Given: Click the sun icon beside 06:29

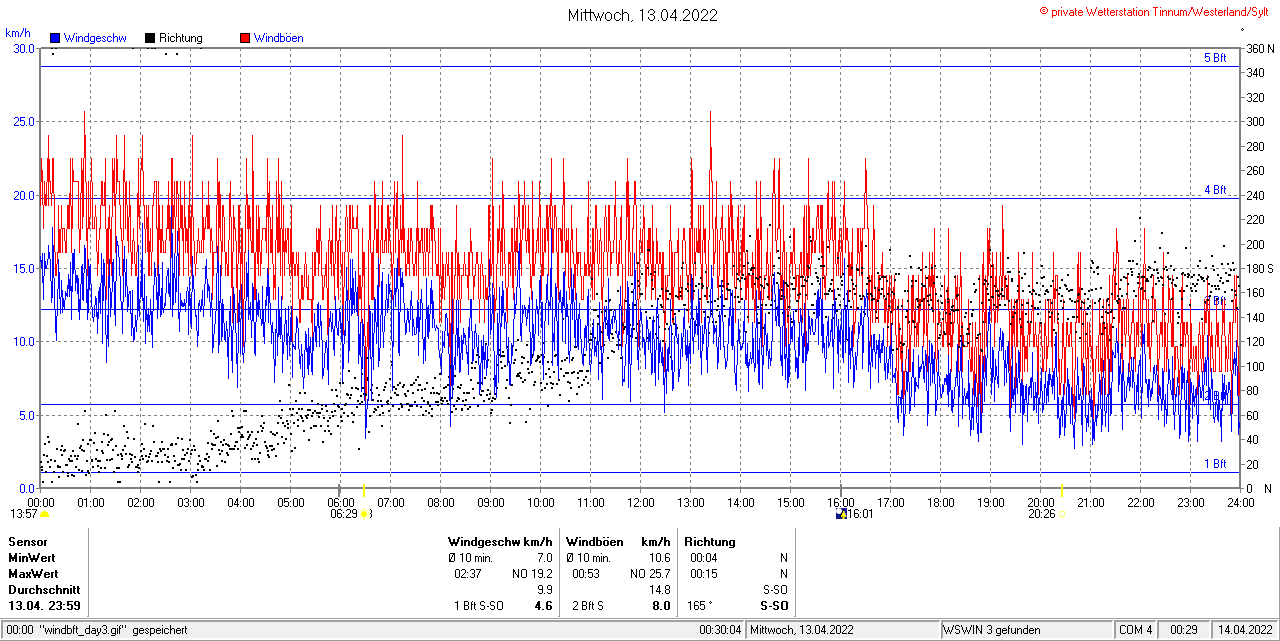Looking at the screenshot, I should [366, 514].
